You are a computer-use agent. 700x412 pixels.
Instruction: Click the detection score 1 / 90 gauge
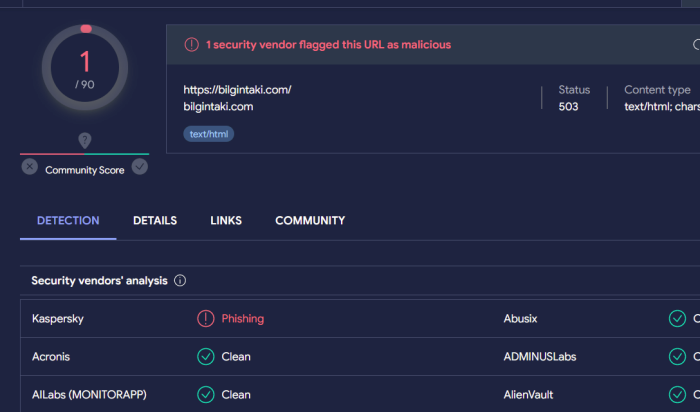[85, 67]
